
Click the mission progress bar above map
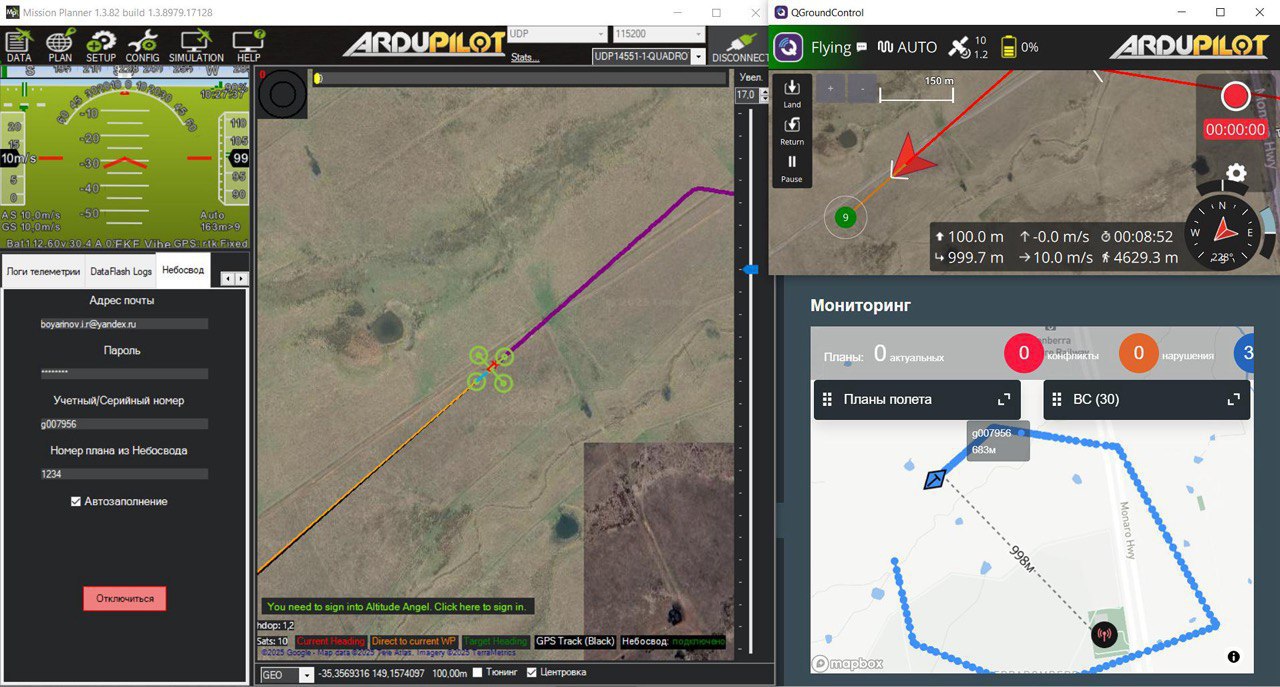tap(521, 77)
